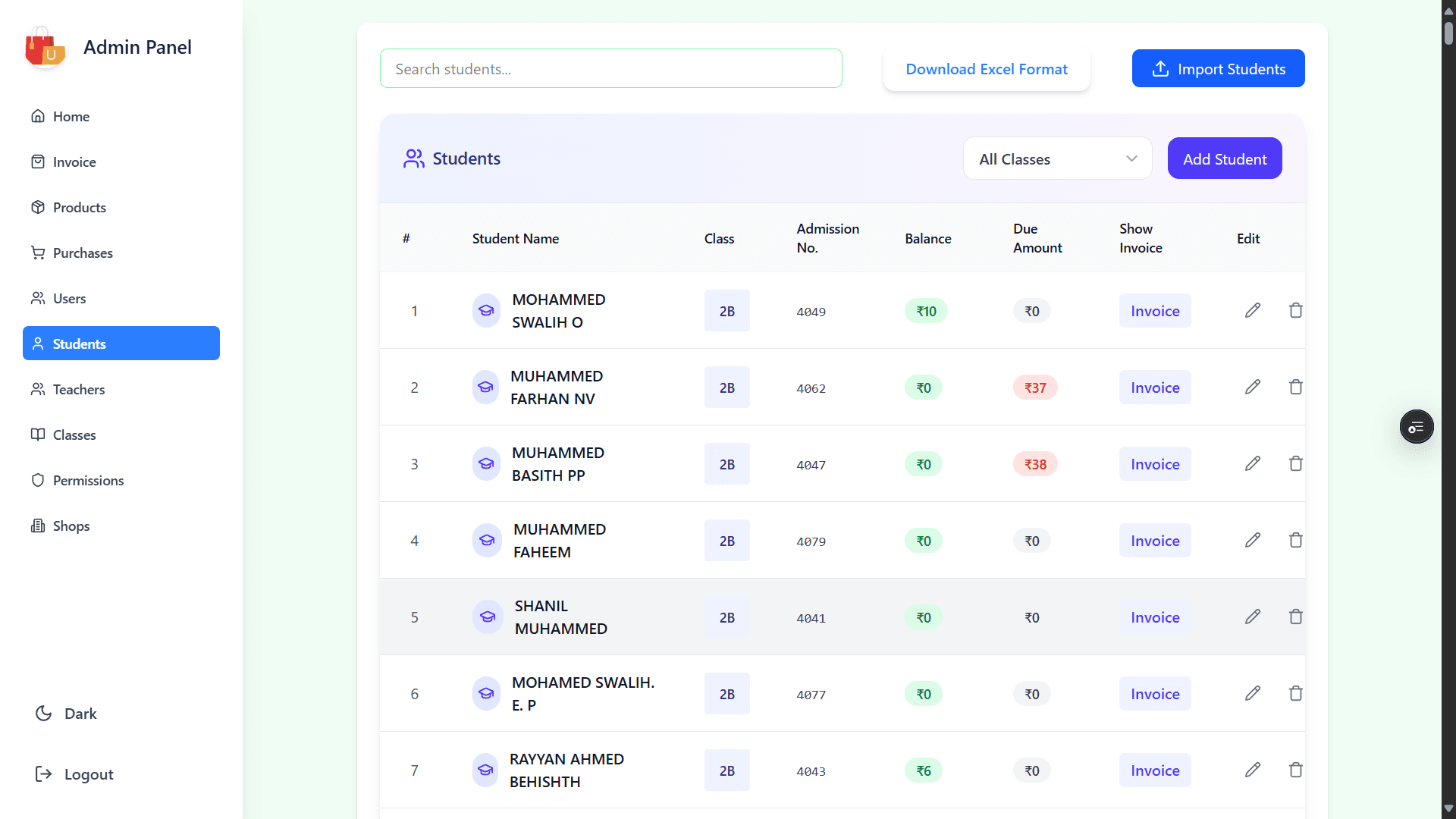The height and width of the screenshot is (819, 1456).
Task: Click pencil icon for MUHAMMED BASITH PP
Action: coord(1253,463)
